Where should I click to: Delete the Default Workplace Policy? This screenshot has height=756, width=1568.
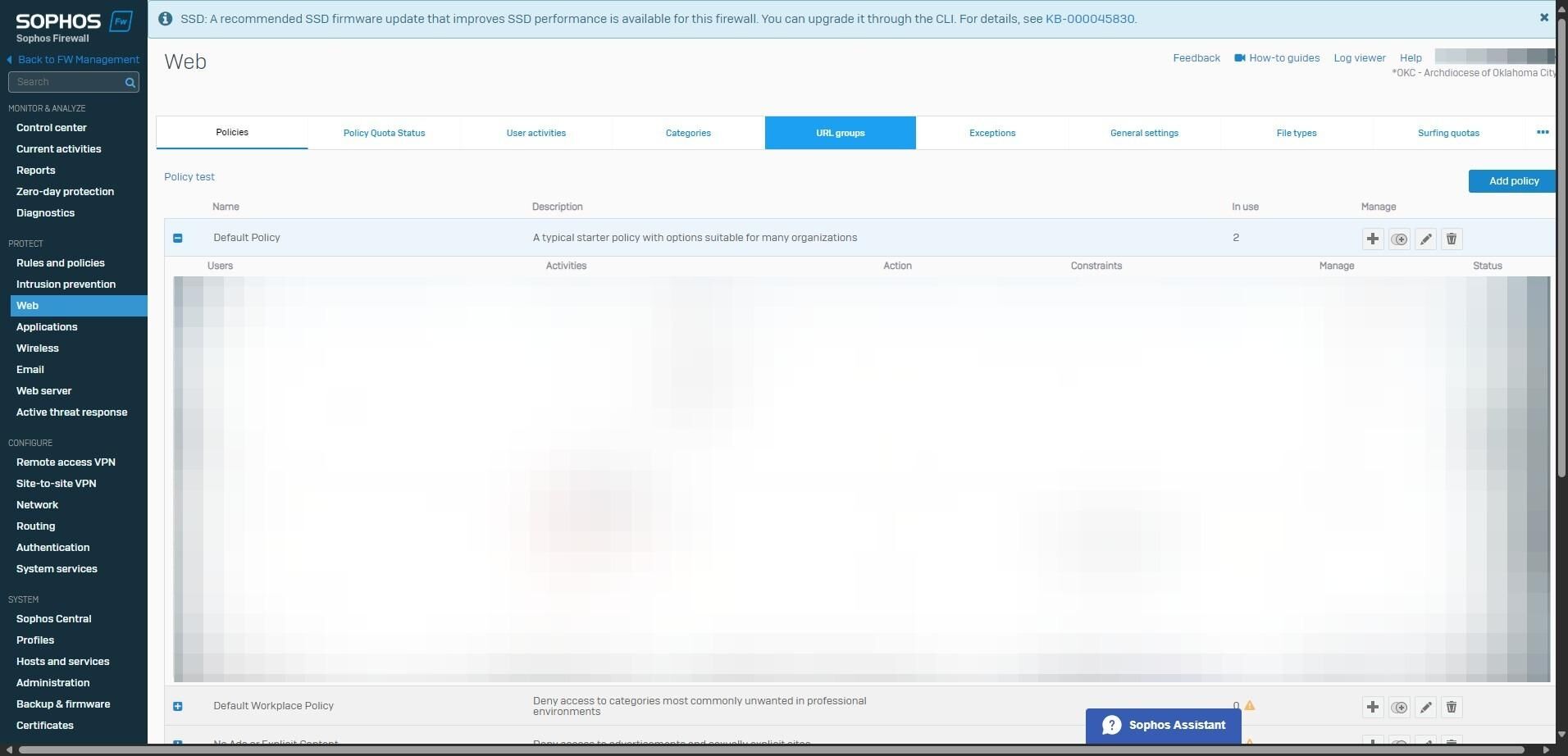[x=1452, y=707]
